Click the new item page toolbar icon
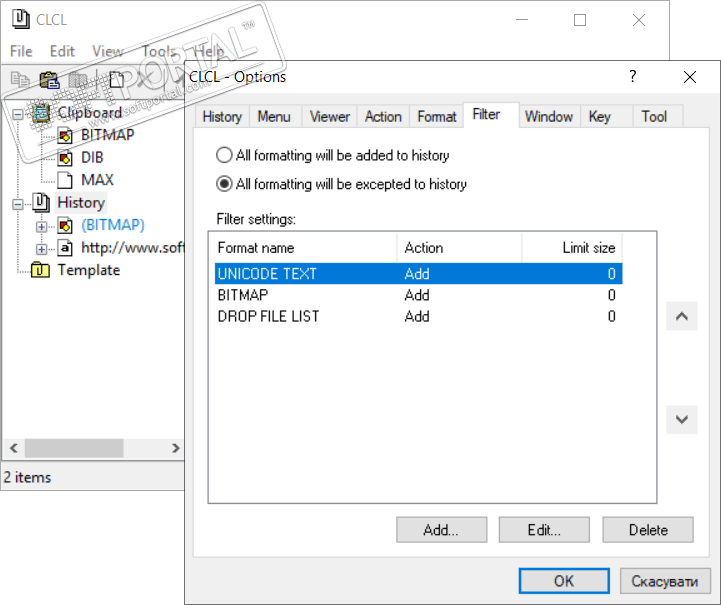The height and width of the screenshot is (605, 721). (x=117, y=80)
